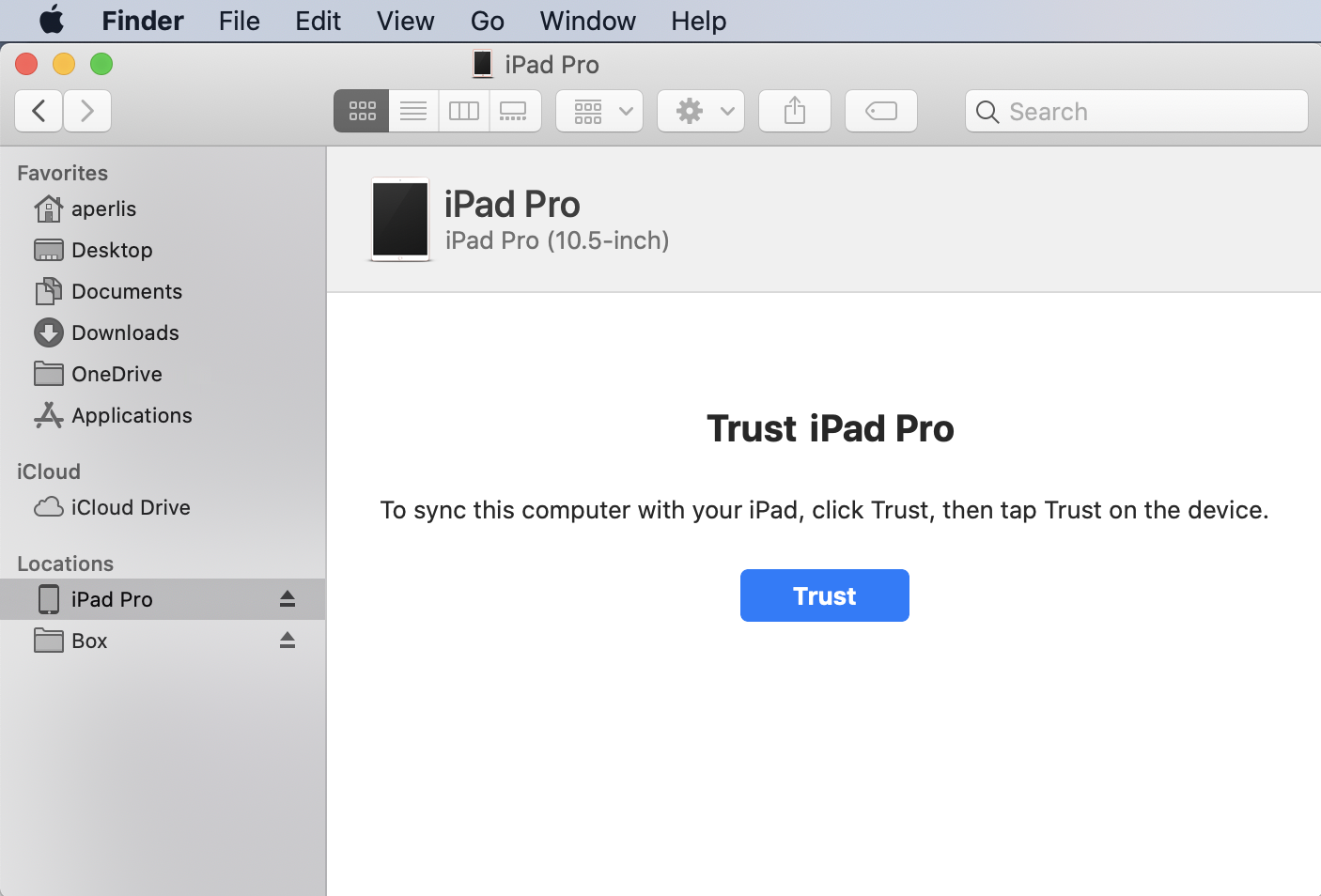The height and width of the screenshot is (896, 1321).
Task: Select Desktop in the sidebar
Action: point(163,250)
